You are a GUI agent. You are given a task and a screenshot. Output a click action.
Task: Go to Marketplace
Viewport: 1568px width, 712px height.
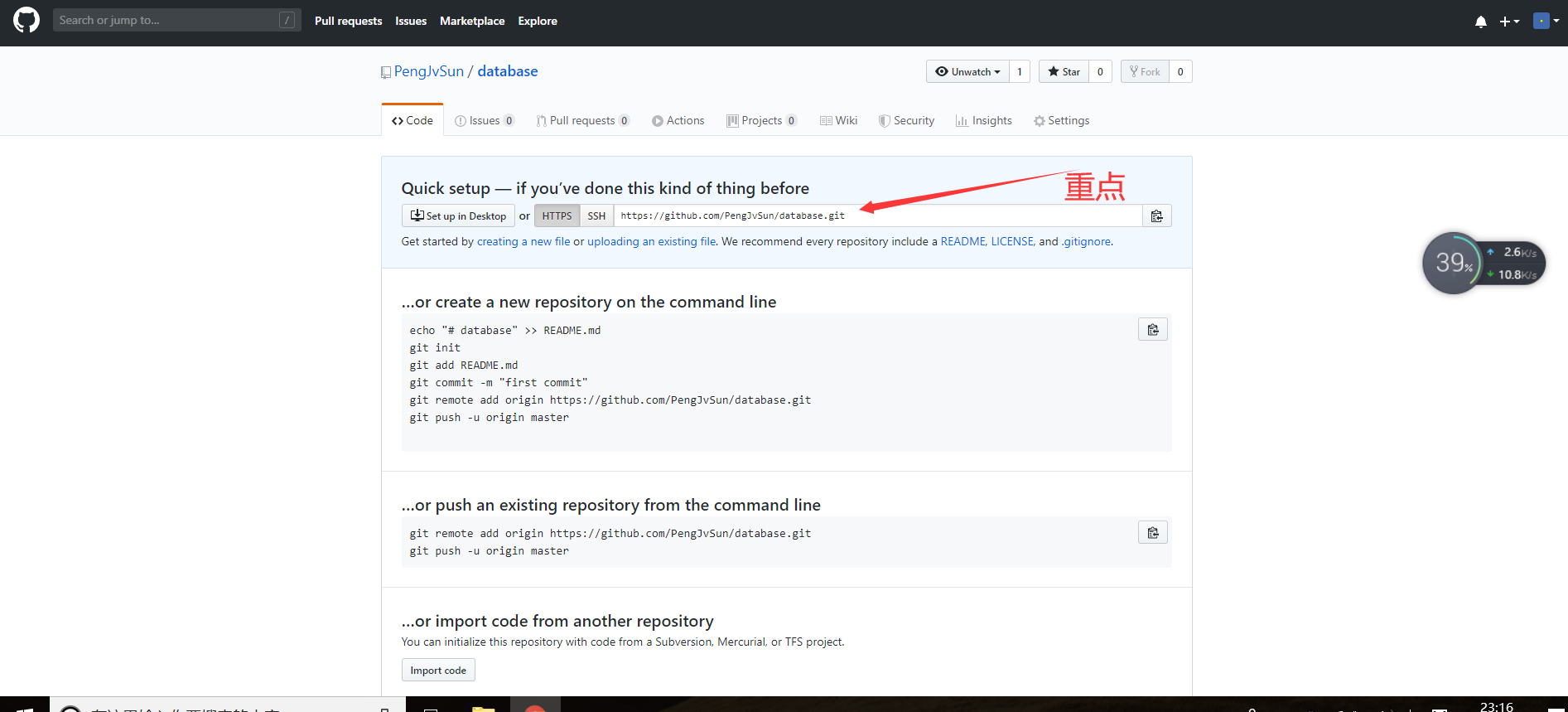[472, 21]
